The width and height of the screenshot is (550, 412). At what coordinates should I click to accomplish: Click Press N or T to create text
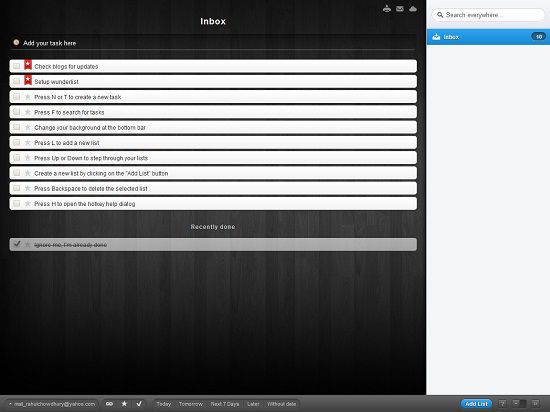[78, 97]
